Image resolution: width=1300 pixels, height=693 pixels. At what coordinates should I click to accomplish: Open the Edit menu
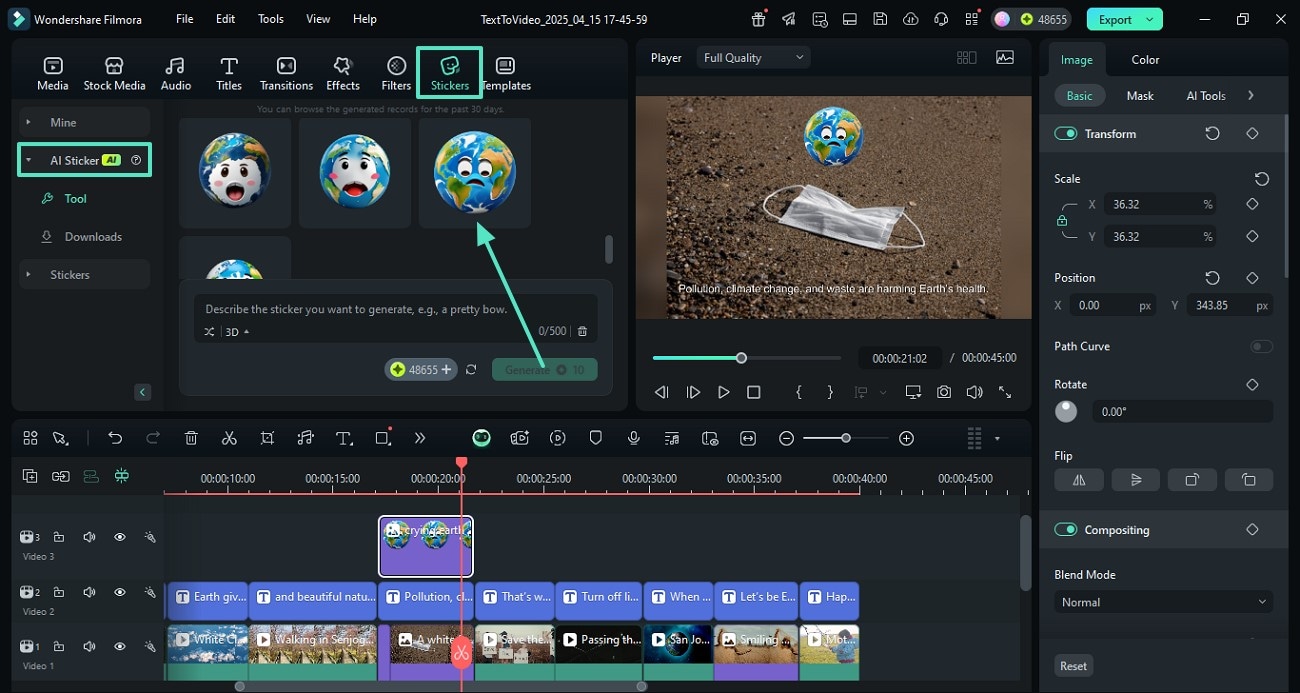226,19
